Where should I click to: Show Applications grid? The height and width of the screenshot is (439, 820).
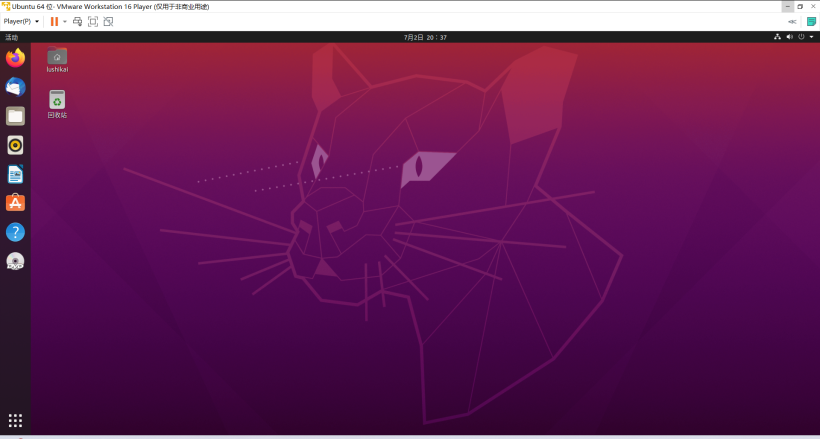click(x=15, y=420)
